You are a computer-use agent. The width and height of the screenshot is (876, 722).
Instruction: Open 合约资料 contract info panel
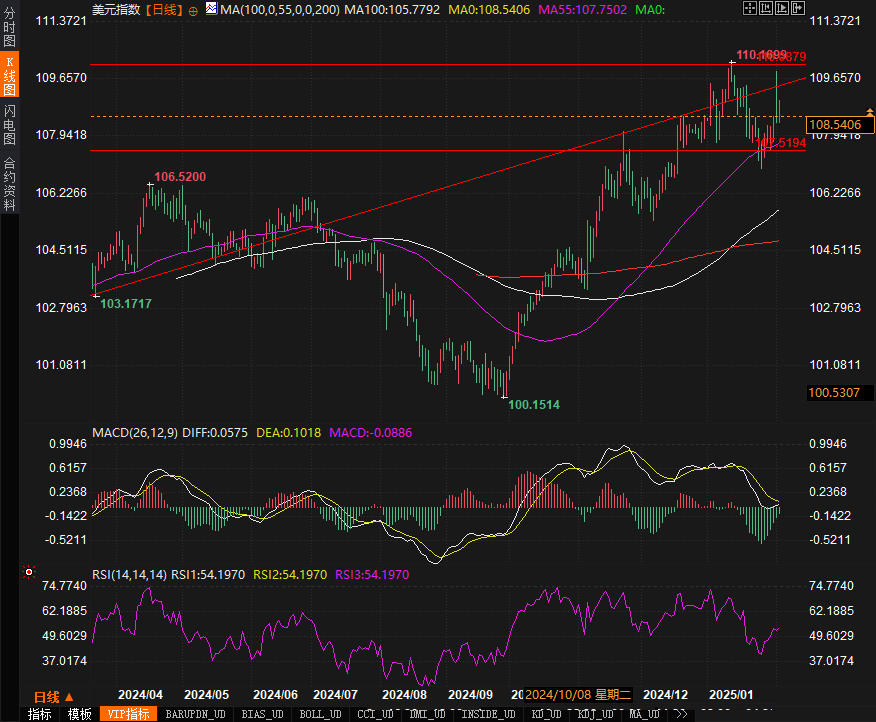9,184
